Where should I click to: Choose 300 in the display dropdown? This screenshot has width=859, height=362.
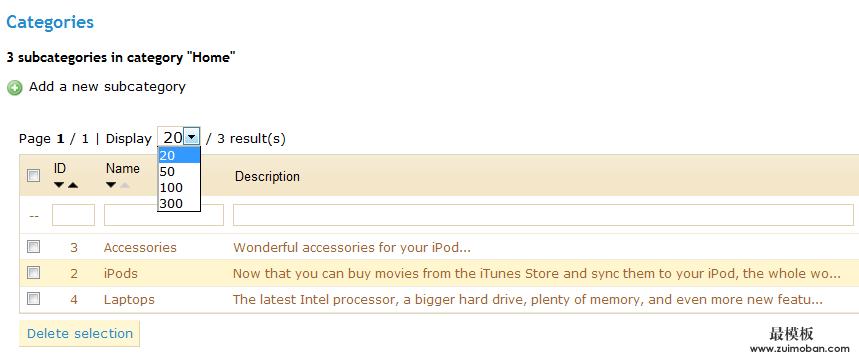pyautogui.click(x=179, y=204)
